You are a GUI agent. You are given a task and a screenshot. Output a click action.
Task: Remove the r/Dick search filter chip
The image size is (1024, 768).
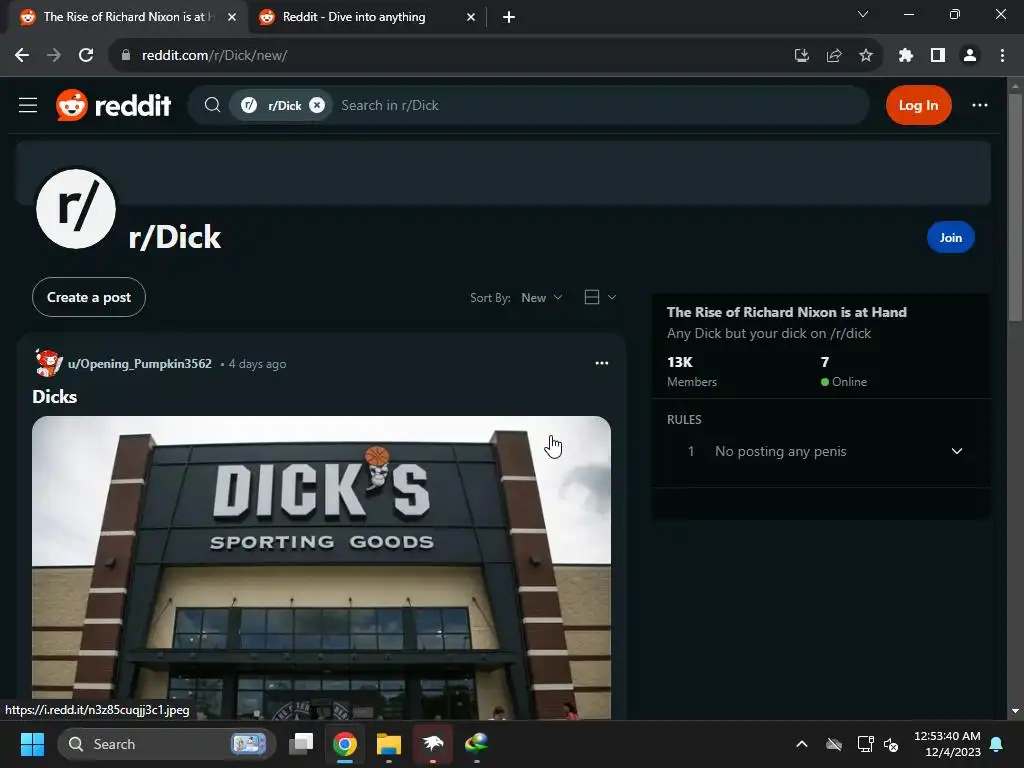click(317, 105)
